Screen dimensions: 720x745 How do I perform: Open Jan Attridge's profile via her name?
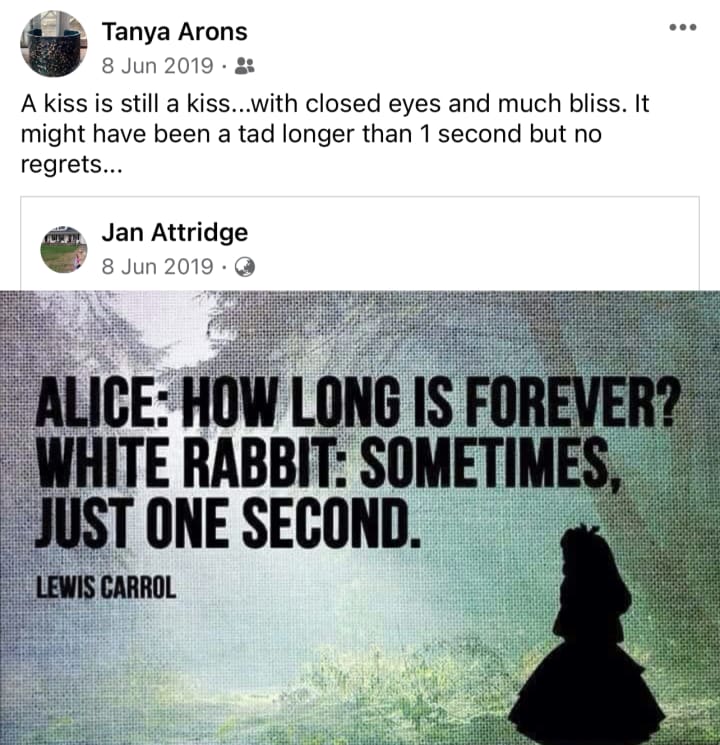(174, 233)
